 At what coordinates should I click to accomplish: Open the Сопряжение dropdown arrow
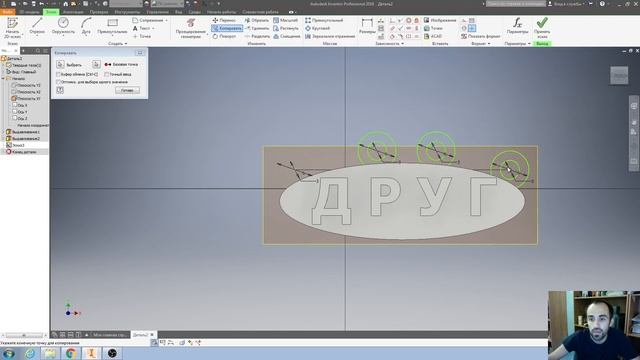[x=167, y=20]
